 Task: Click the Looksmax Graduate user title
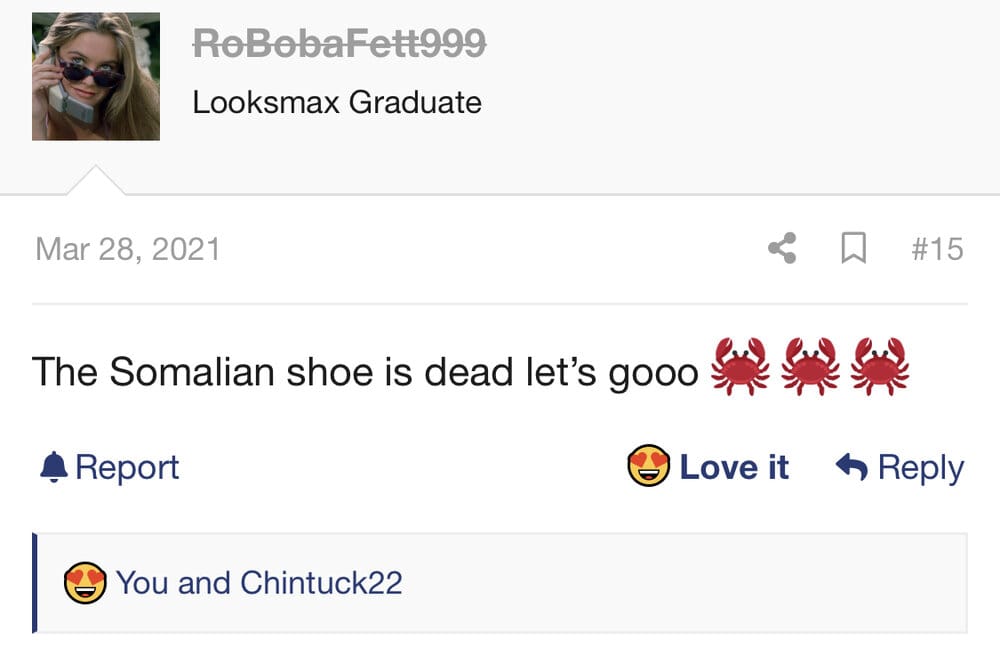pyautogui.click(x=337, y=102)
